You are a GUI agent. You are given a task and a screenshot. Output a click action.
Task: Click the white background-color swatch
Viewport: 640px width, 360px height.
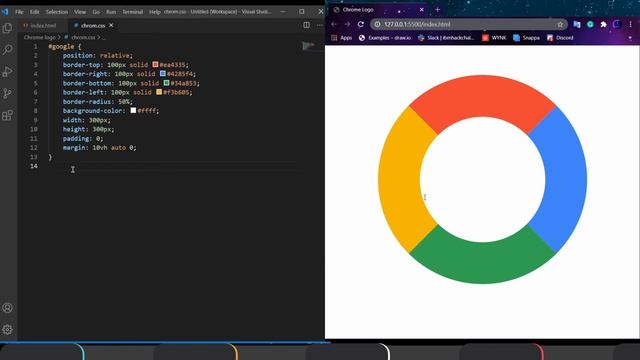coord(133,110)
